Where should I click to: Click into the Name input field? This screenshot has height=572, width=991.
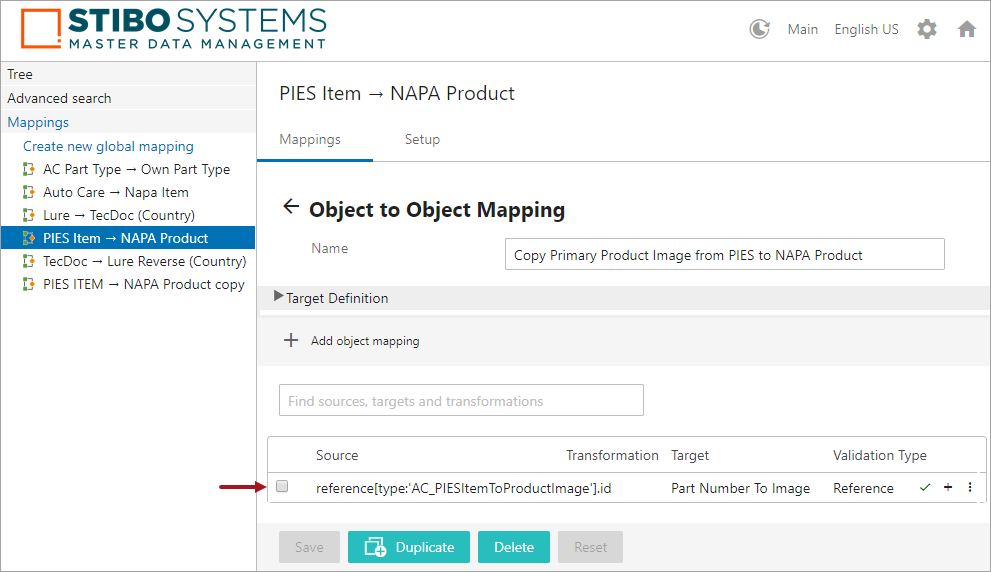725,254
